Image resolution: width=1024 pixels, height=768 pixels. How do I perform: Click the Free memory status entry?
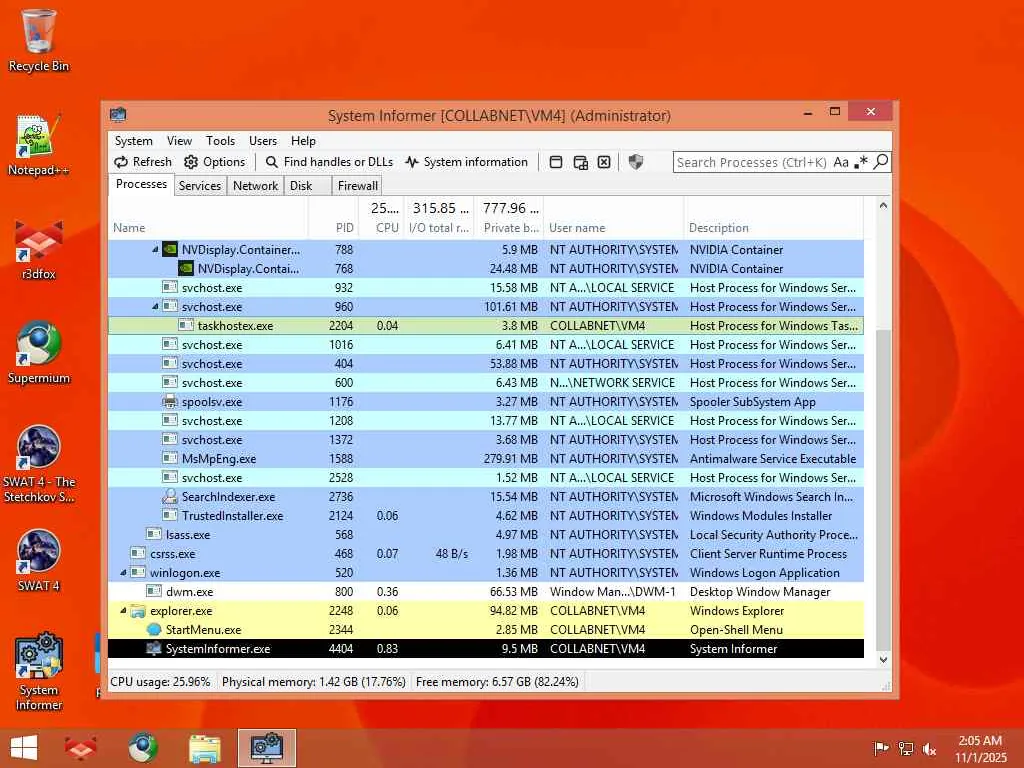click(497, 682)
